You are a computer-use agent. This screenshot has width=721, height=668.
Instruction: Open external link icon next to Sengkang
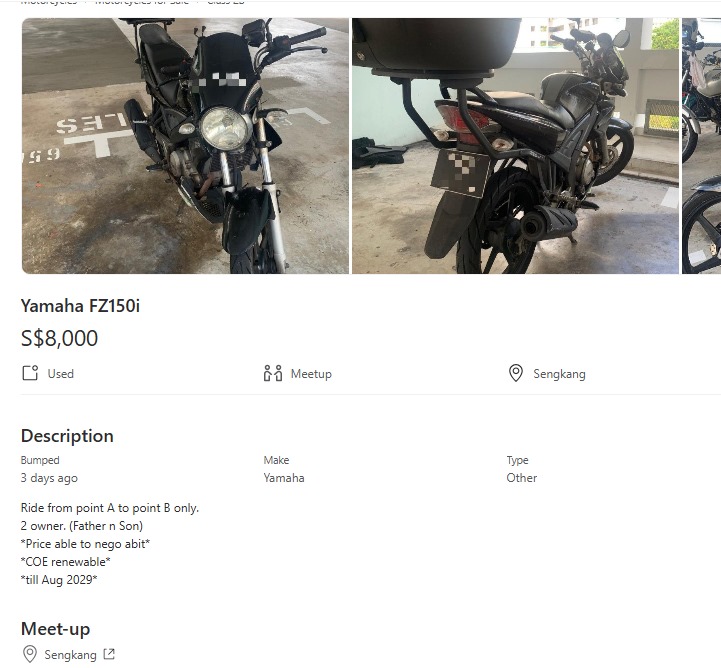click(109, 654)
